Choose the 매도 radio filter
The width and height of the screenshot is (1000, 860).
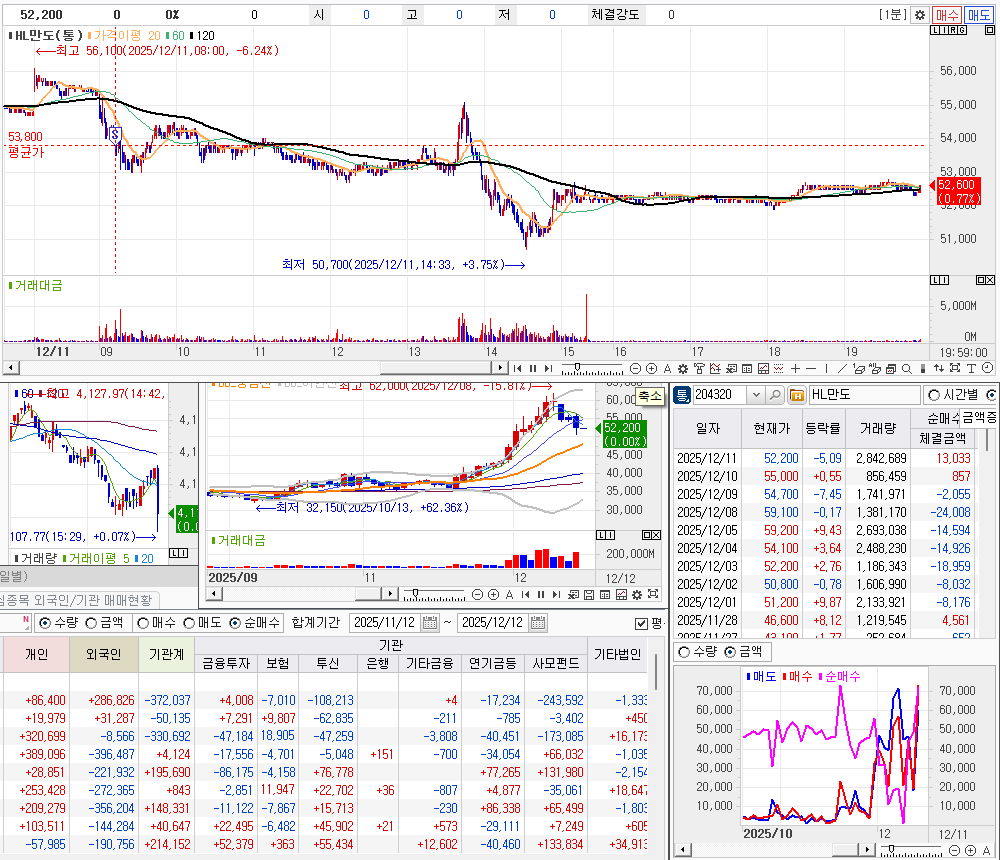coord(202,623)
